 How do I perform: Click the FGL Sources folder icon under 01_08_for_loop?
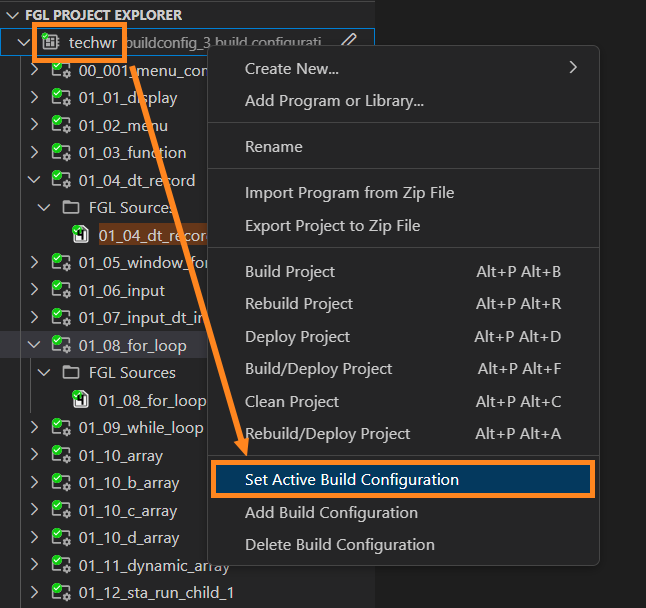point(71,373)
